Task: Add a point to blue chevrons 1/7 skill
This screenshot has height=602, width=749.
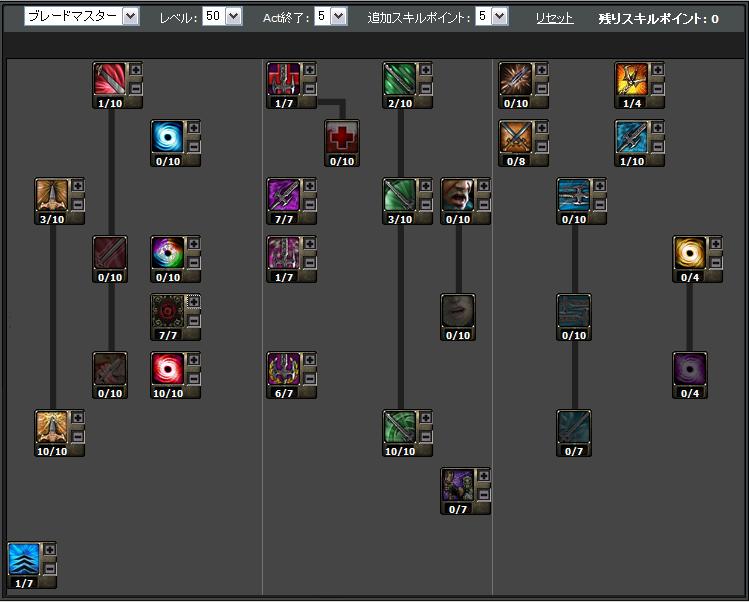Action: (50, 549)
